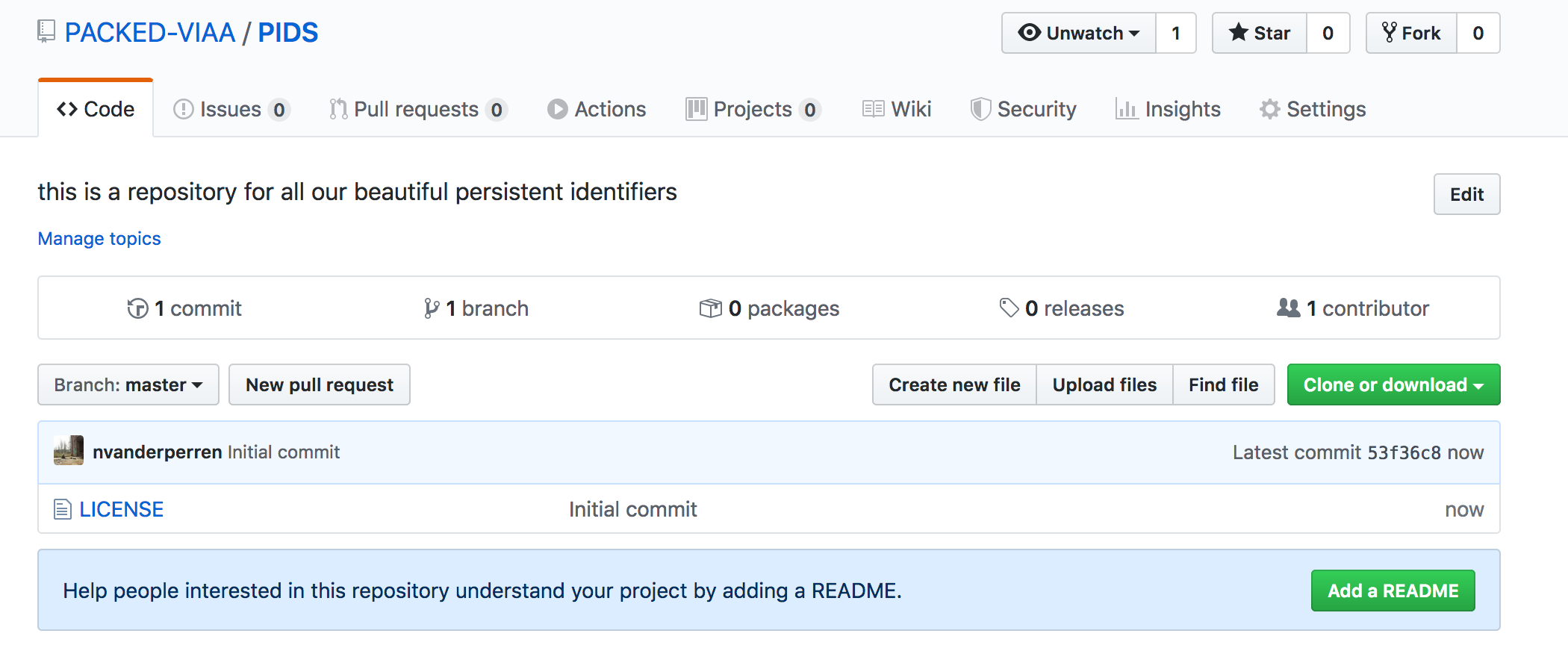Click the repository book icon beside PACKED-VIAA
The image size is (1568, 657).
[46, 31]
